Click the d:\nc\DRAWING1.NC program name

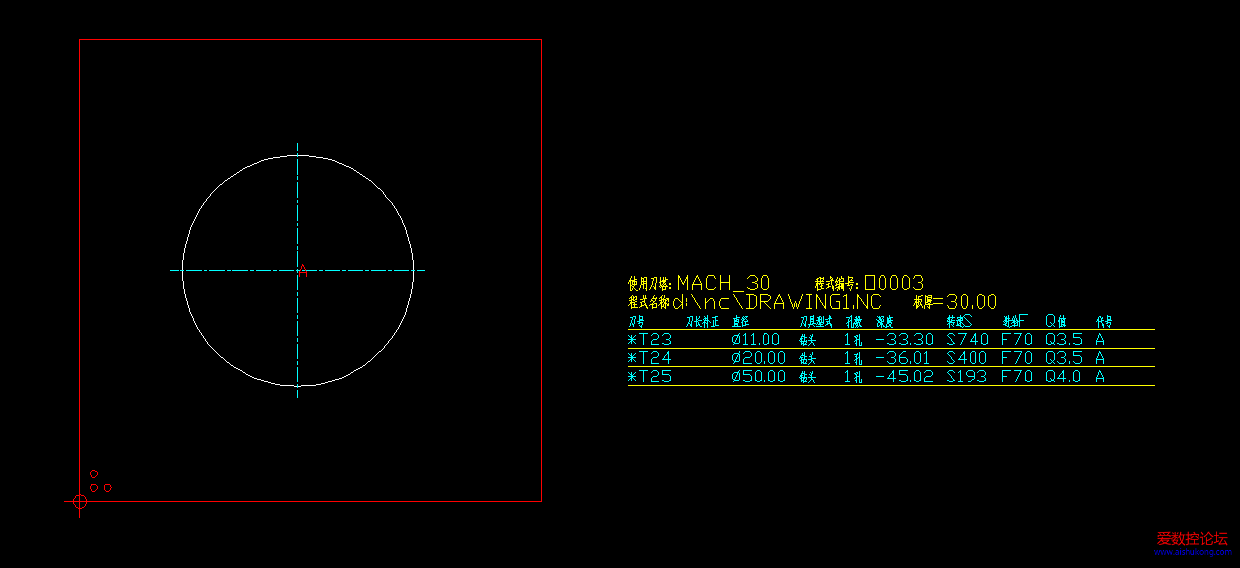[x=777, y=302]
